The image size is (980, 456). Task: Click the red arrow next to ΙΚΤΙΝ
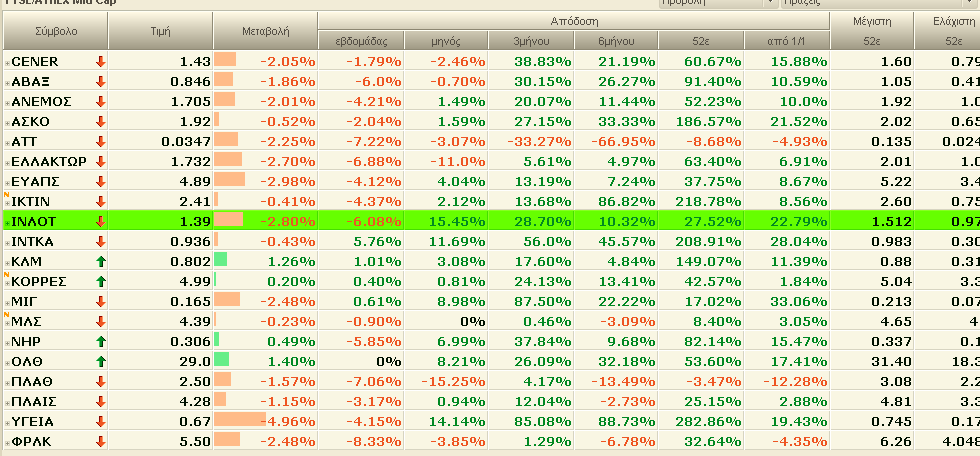tap(101, 201)
